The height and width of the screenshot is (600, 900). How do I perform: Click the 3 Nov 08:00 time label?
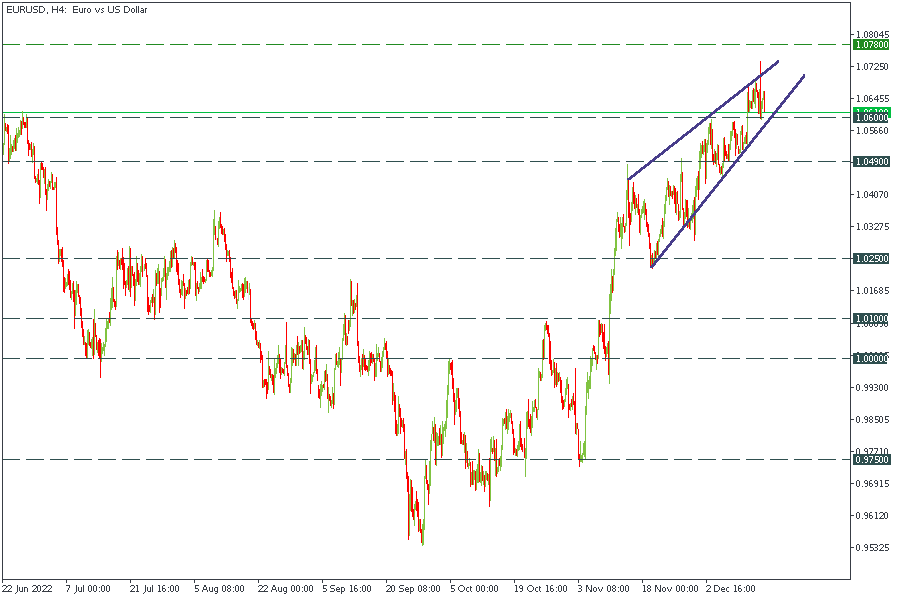point(603,589)
